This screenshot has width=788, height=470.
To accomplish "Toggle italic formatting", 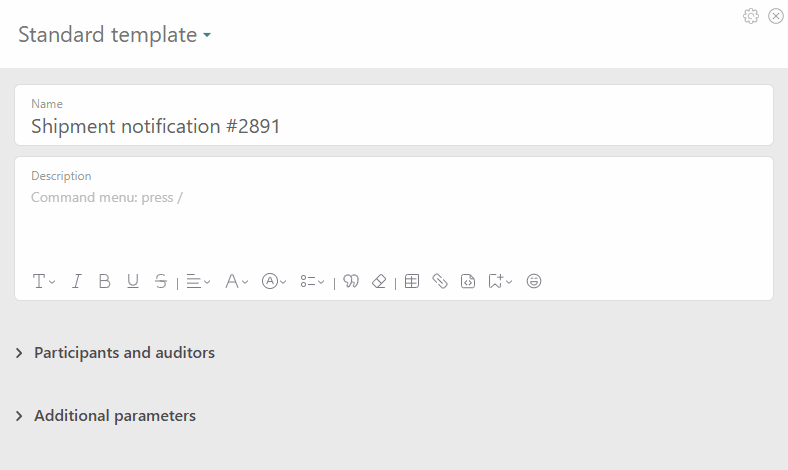I will (x=77, y=282).
